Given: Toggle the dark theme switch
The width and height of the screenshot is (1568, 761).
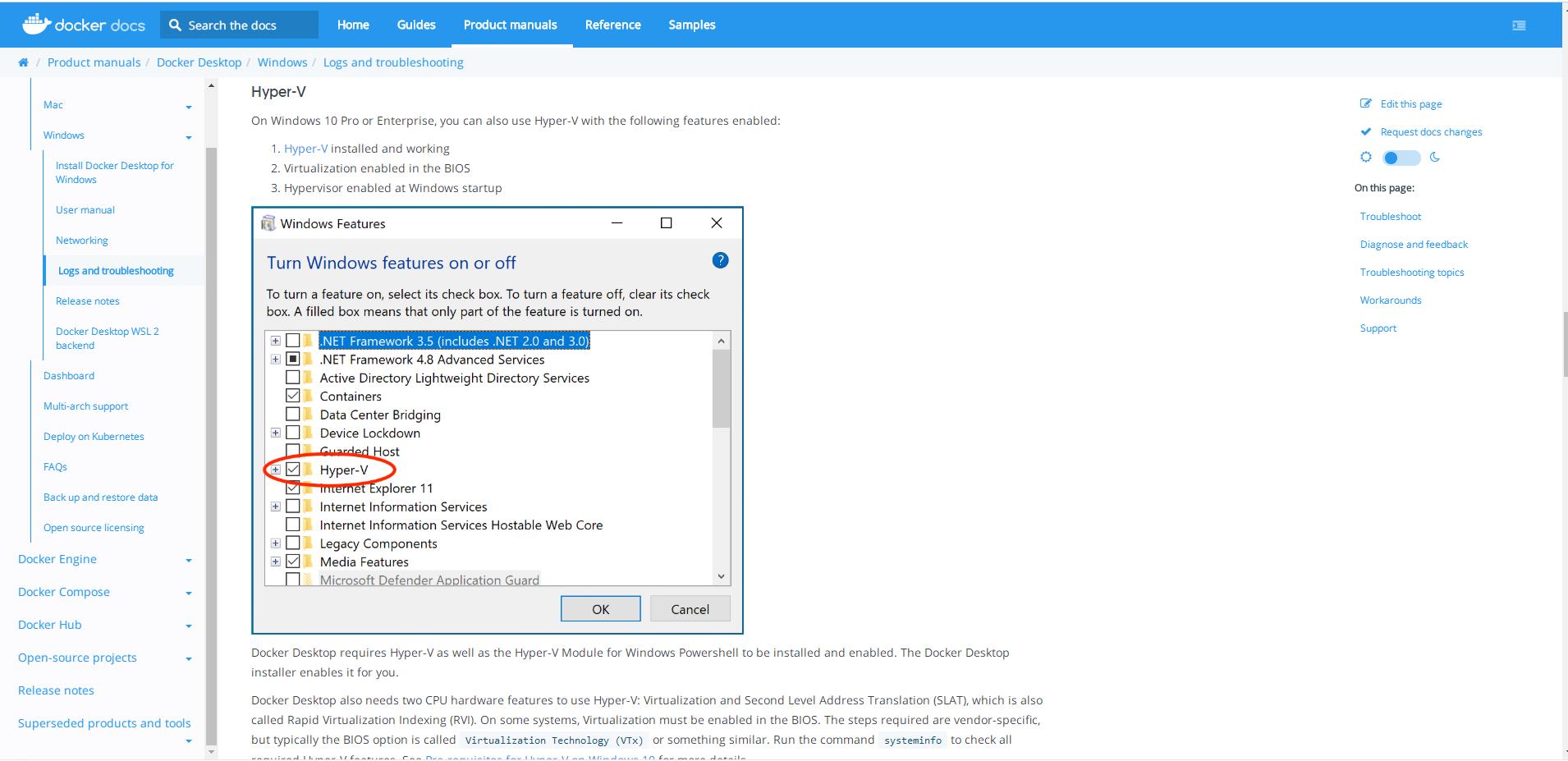Looking at the screenshot, I should (x=1401, y=158).
